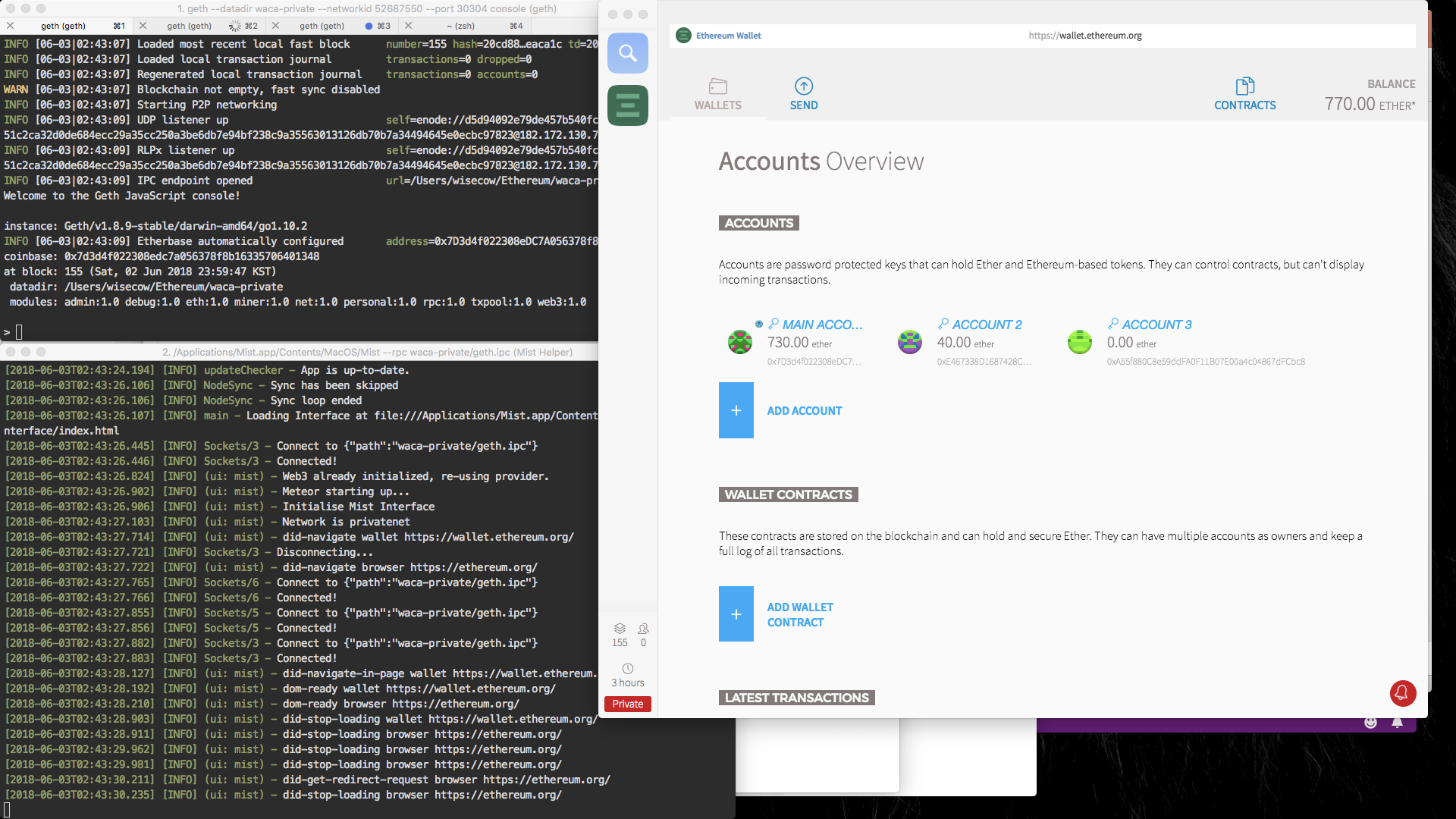Image resolution: width=1456 pixels, height=819 pixels.
Task: Open the Send tab
Action: pyautogui.click(x=803, y=94)
